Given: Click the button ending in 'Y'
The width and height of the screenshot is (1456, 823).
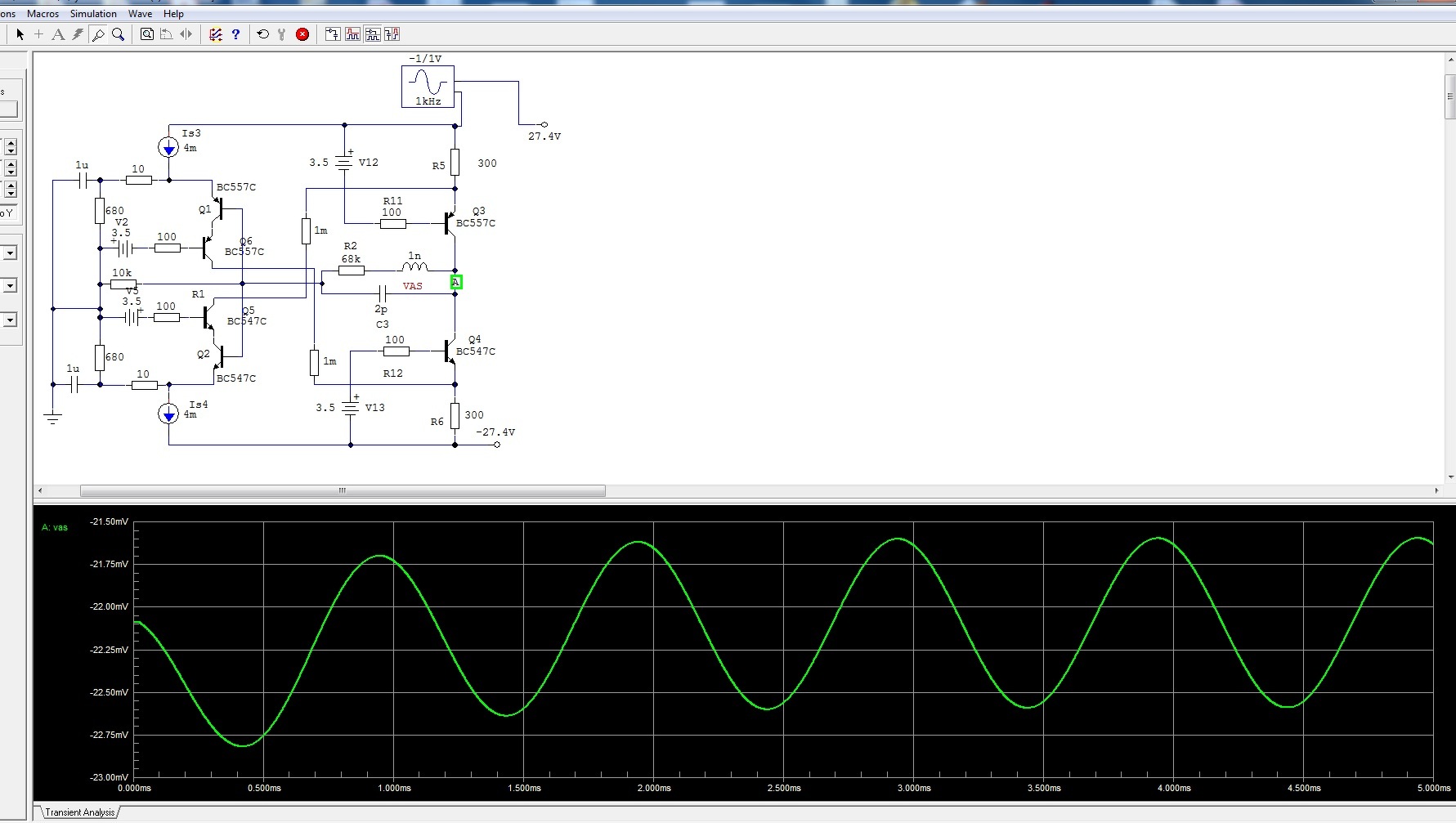Looking at the screenshot, I should coord(7,213).
